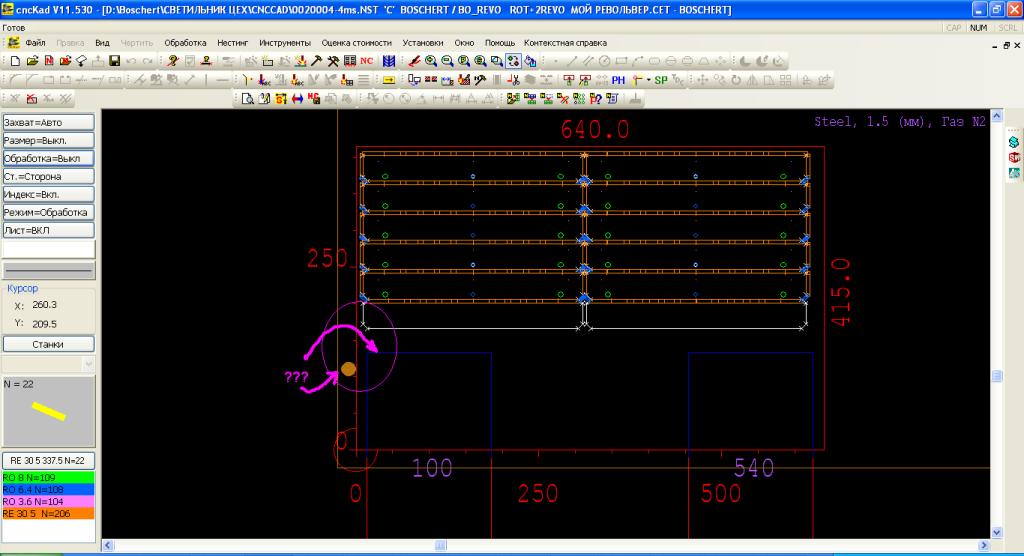Open the Вид menu
The width and height of the screenshot is (1024, 556).
pos(103,42)
